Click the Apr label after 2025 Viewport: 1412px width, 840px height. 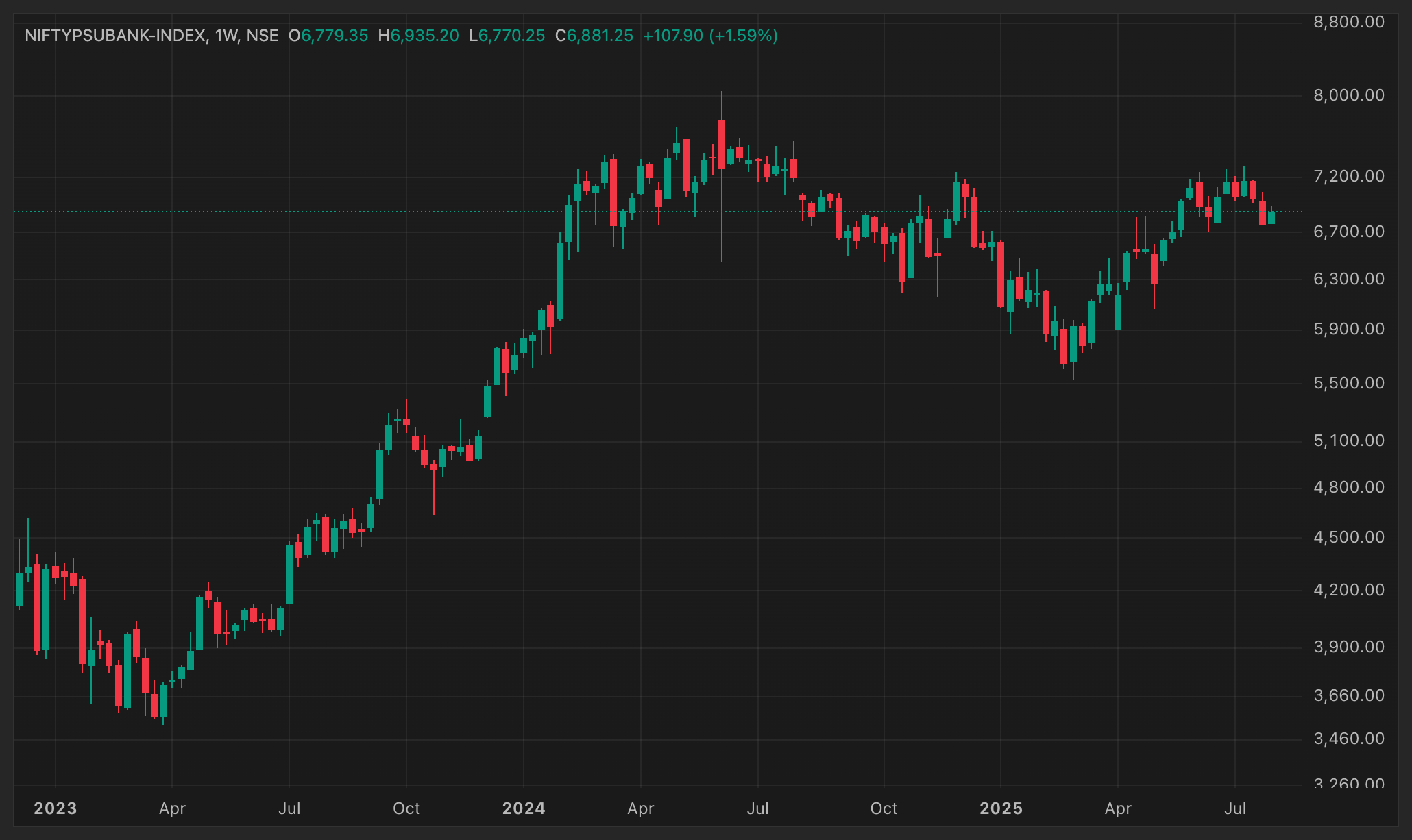click(1118, 808)
